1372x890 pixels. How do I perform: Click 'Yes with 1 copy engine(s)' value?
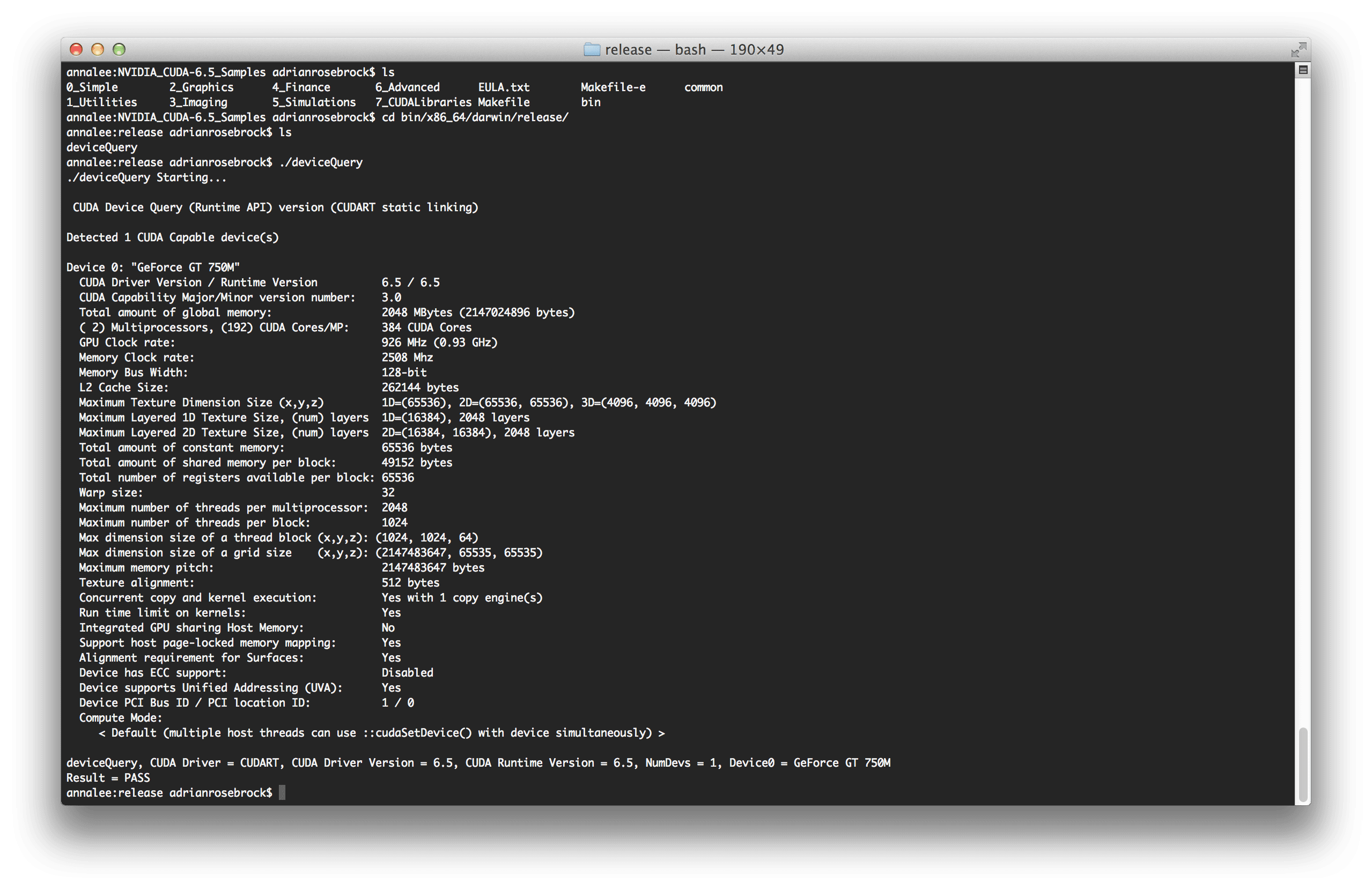click(x=462, y=597)
